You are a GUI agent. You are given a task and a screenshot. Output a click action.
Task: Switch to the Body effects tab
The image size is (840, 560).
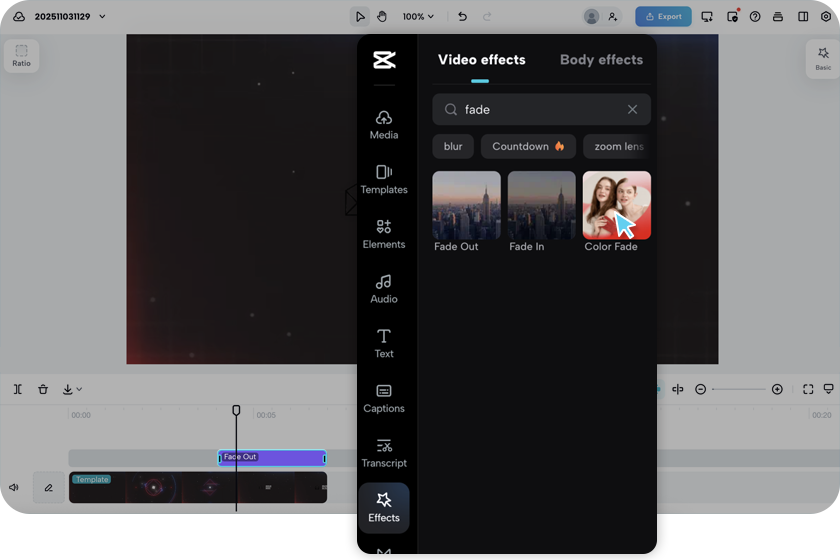coord(601,60)
